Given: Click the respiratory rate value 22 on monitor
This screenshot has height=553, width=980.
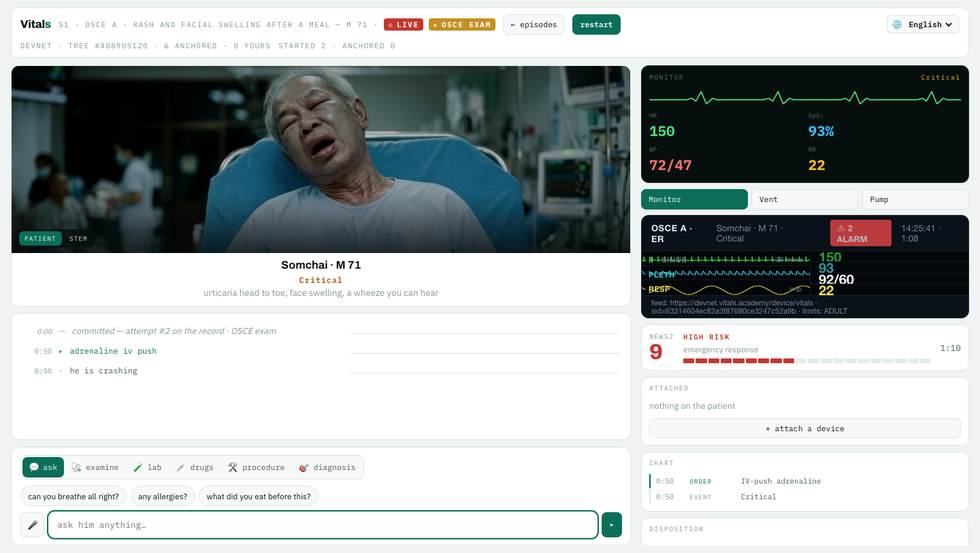Looking at the screenshot, I should [816, 166].
